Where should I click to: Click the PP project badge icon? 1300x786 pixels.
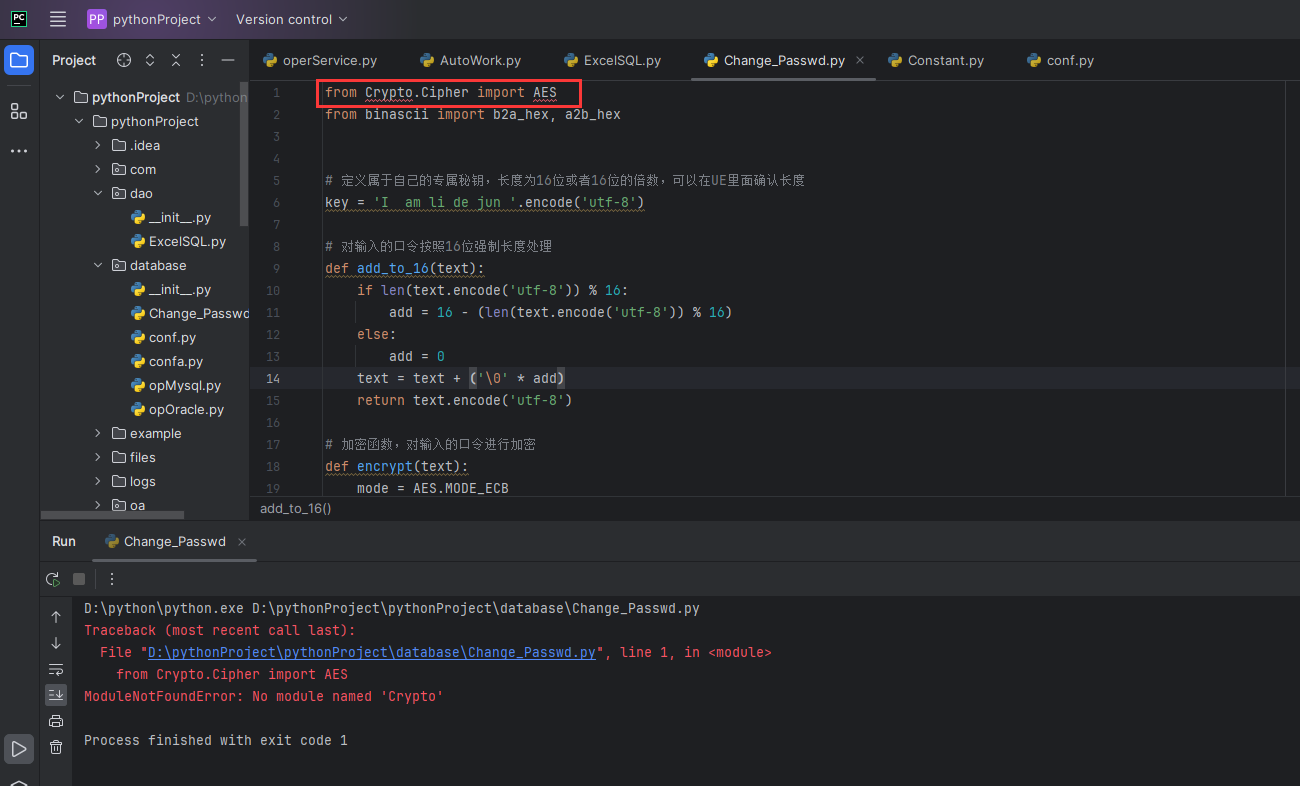(97, 19)
